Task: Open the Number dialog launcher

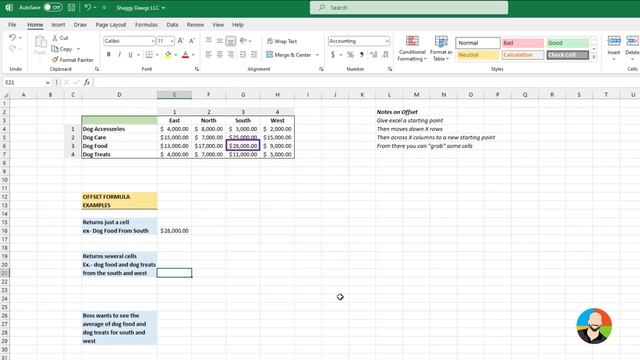Action: (390, 69)
